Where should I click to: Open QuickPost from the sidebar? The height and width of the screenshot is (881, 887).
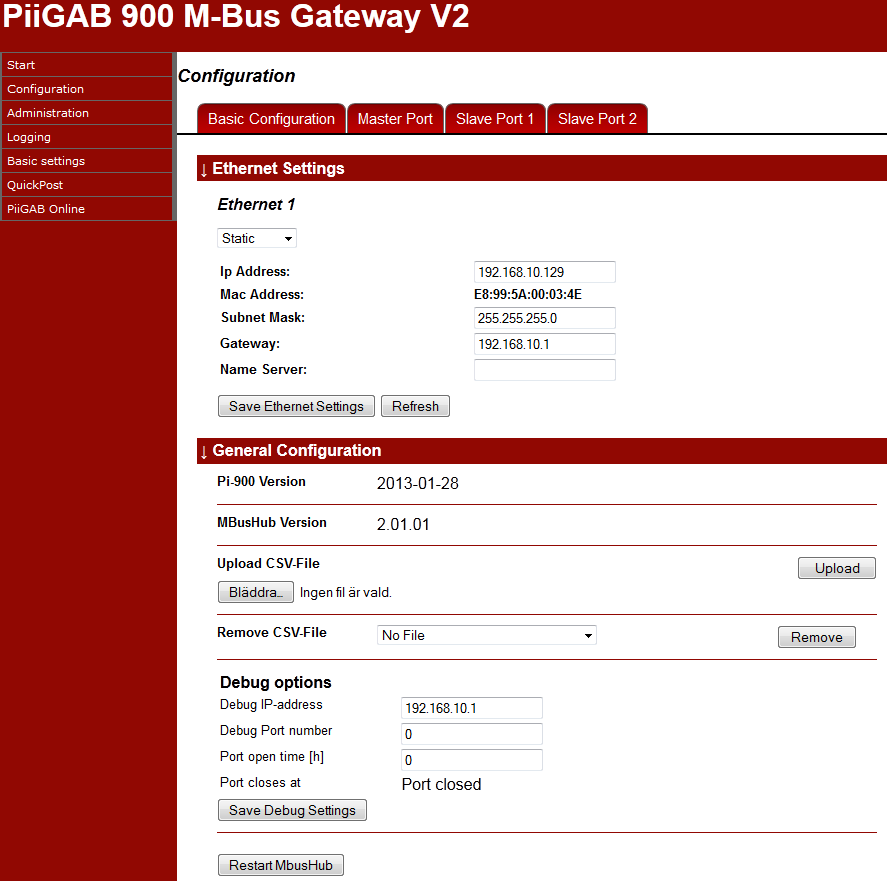tap(87, 184)
